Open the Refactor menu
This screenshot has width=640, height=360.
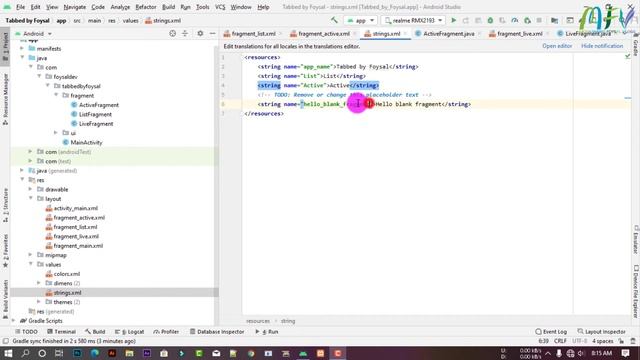click(x=146, y=7)
